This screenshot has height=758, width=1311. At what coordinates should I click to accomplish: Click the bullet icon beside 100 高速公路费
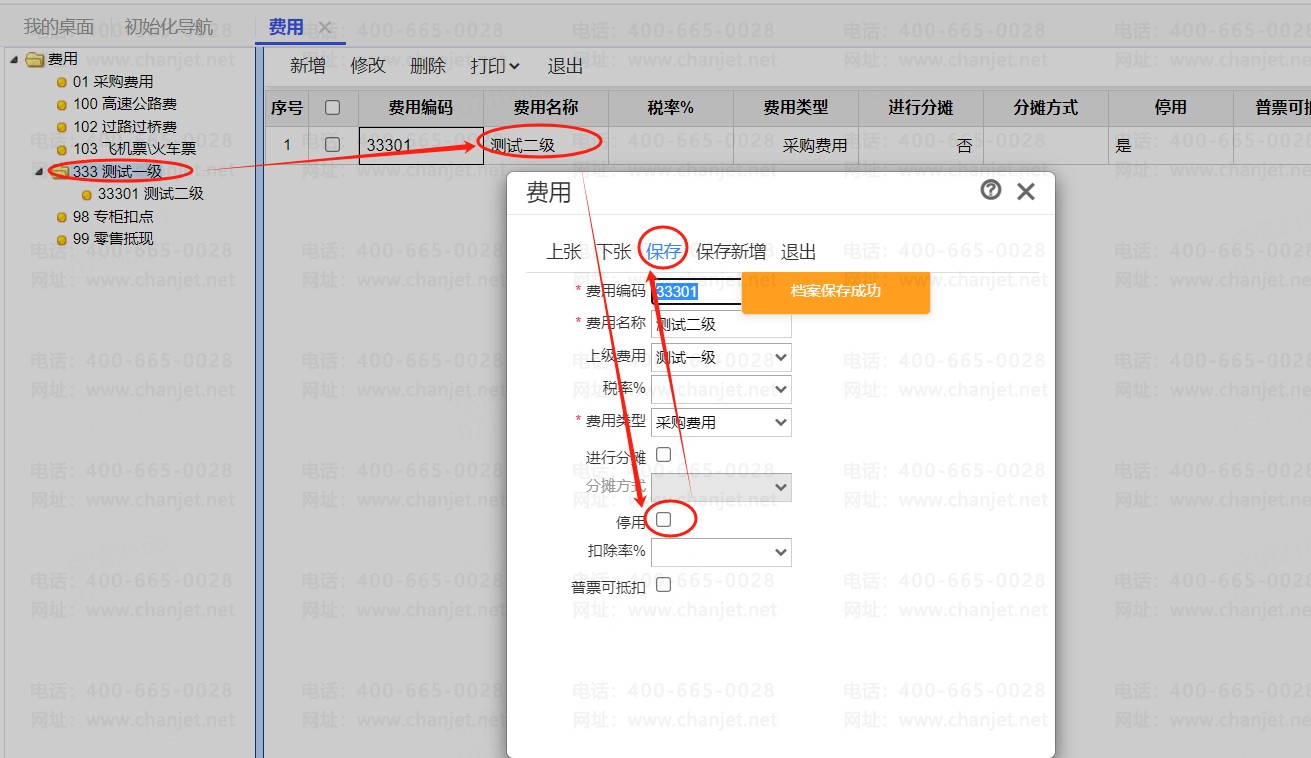pos(62,104)
